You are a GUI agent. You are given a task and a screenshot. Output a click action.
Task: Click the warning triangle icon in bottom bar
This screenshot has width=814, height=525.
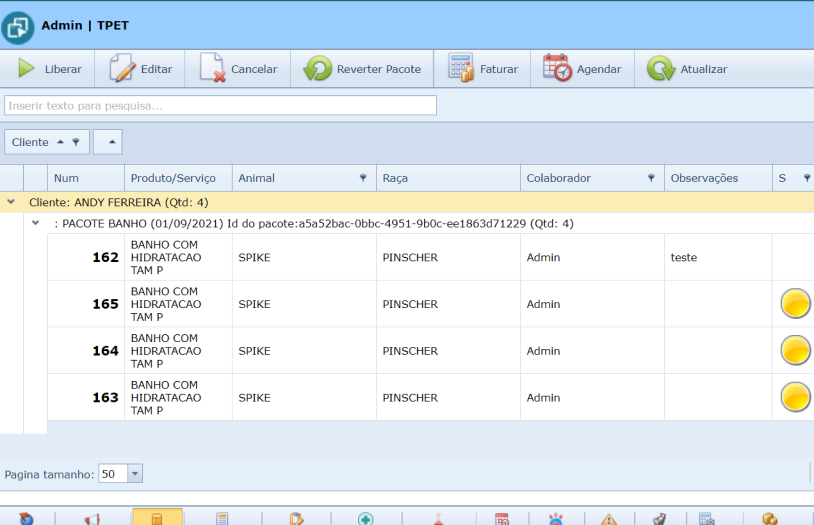(609, 519)
